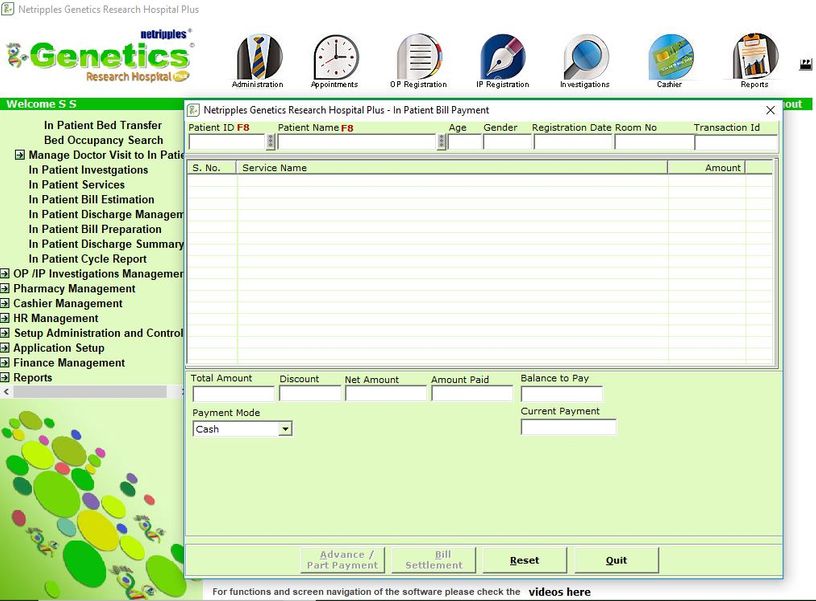Click the Gender input field

pos(507,142)
